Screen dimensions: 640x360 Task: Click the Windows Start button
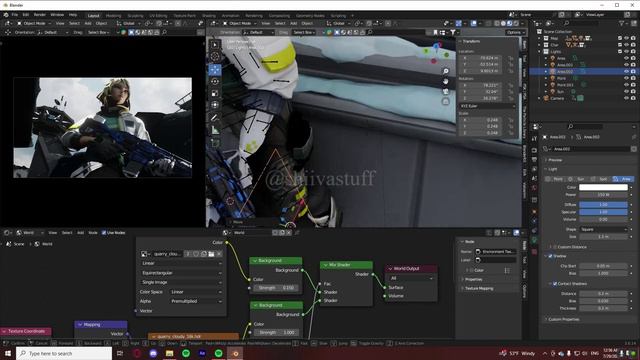8,353
